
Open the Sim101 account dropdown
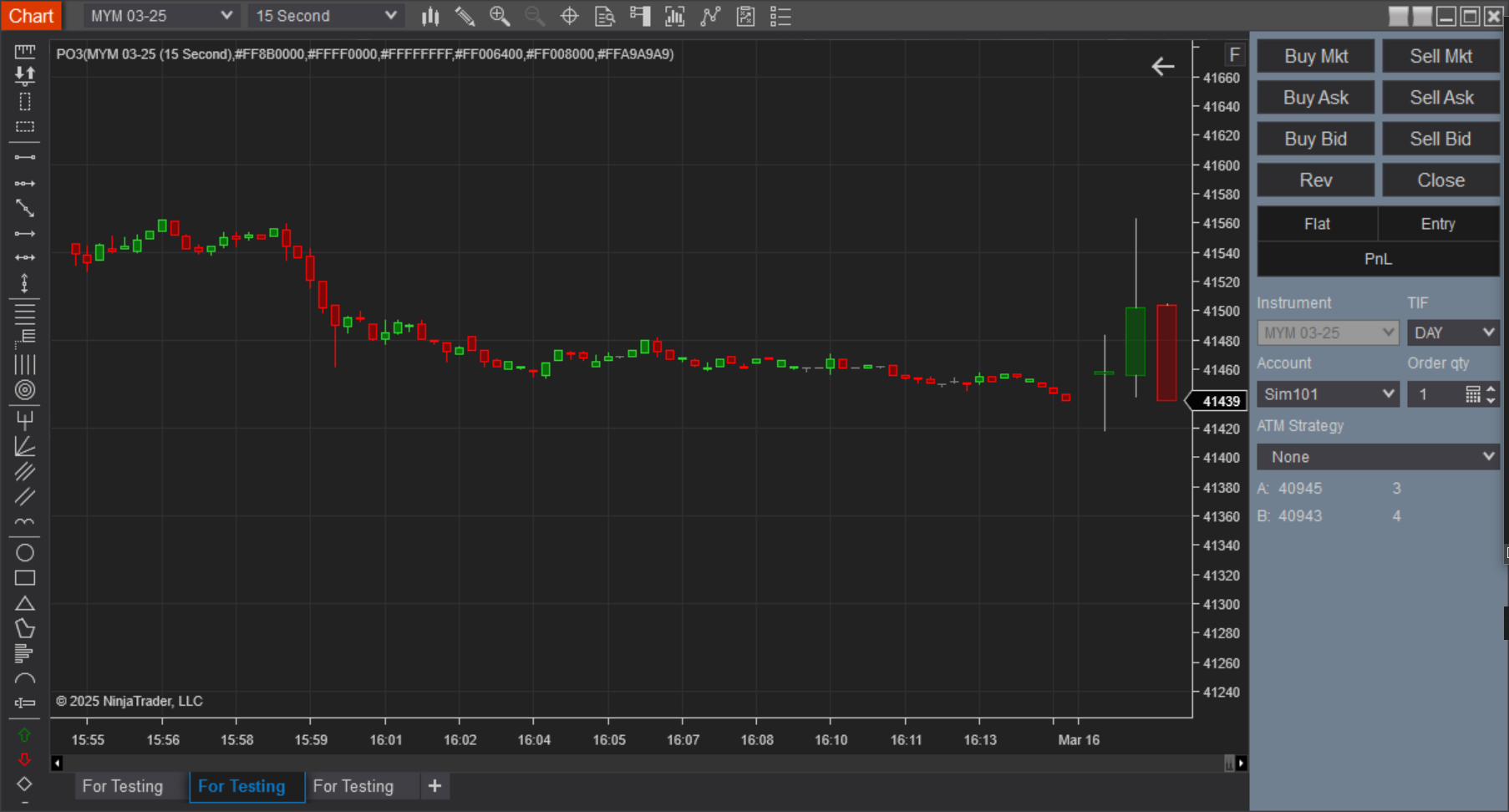[x=1328, y=394]
